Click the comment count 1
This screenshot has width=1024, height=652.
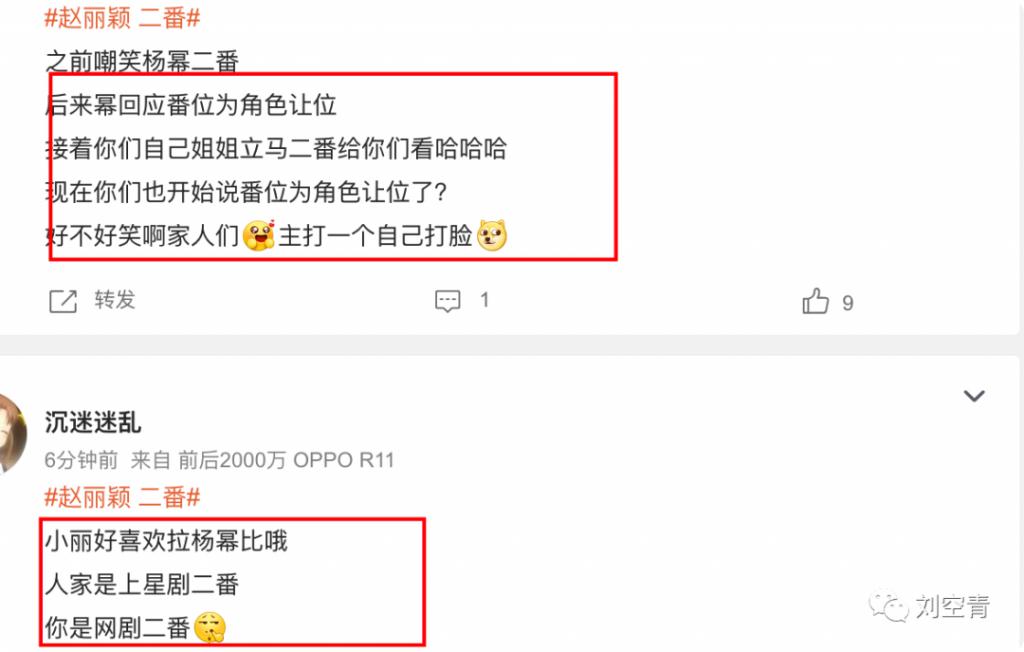[485, 300]
